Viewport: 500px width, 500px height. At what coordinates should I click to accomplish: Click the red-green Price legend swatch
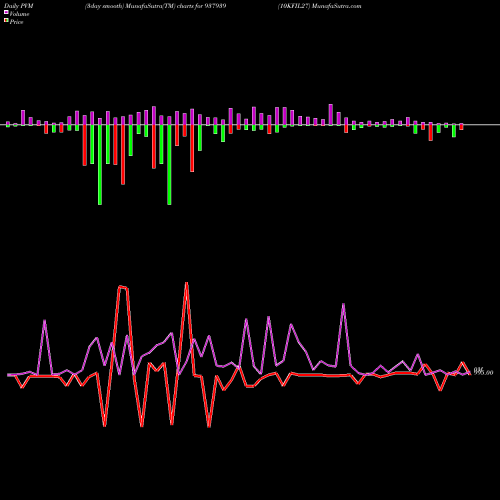click(6, 21)
